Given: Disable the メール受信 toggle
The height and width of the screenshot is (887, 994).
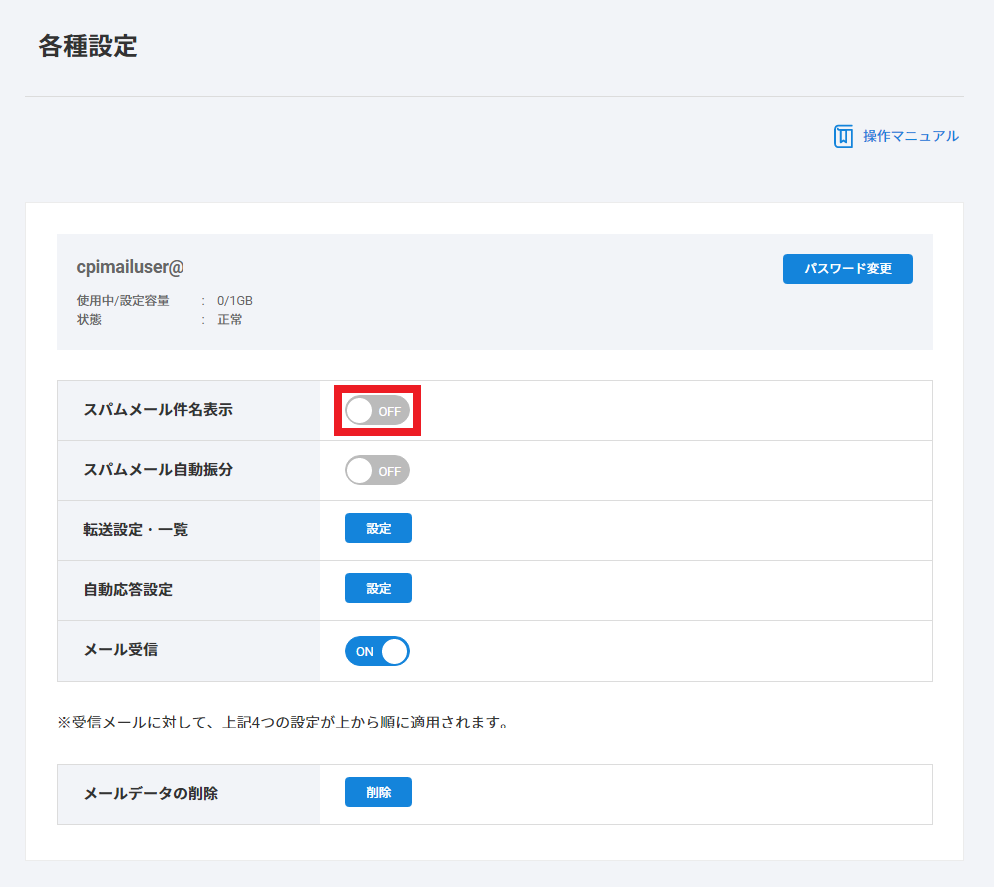Looking at the screenshot, I should (377, 651).
